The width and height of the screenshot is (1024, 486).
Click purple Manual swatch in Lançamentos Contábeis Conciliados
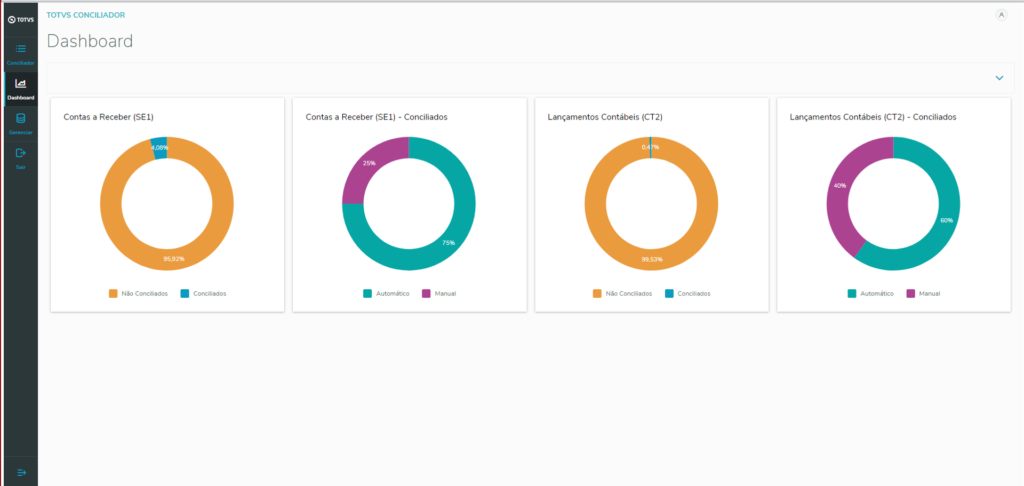tap(911, 294)
